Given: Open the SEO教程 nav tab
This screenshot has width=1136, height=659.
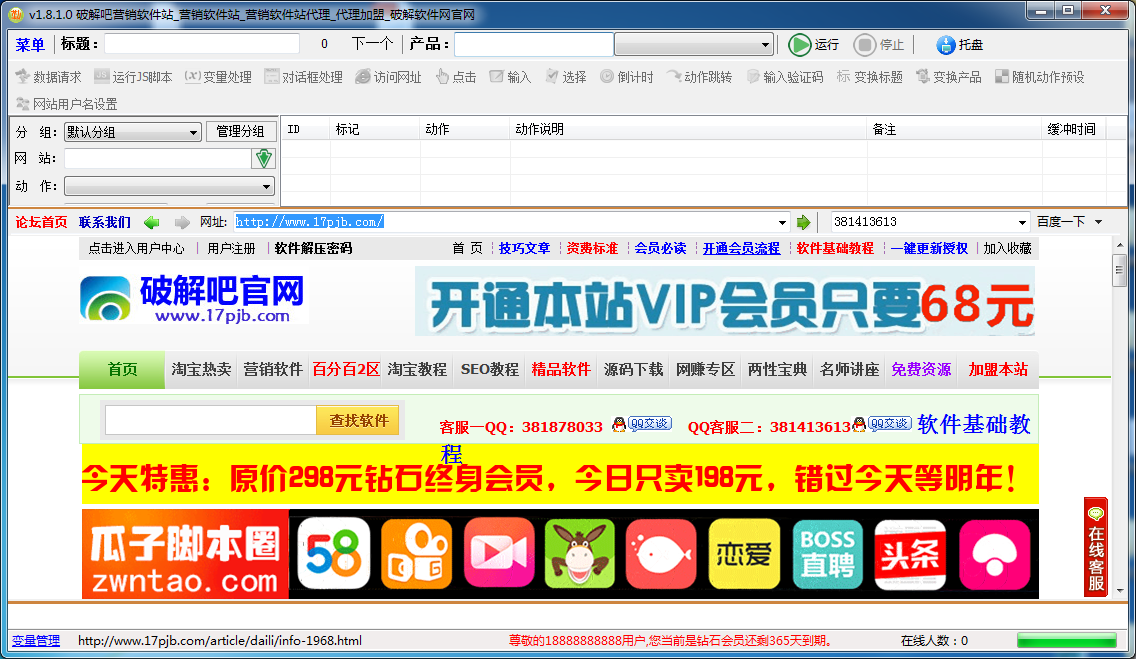Looking at the screenshot, I should (x=490, y=370).
